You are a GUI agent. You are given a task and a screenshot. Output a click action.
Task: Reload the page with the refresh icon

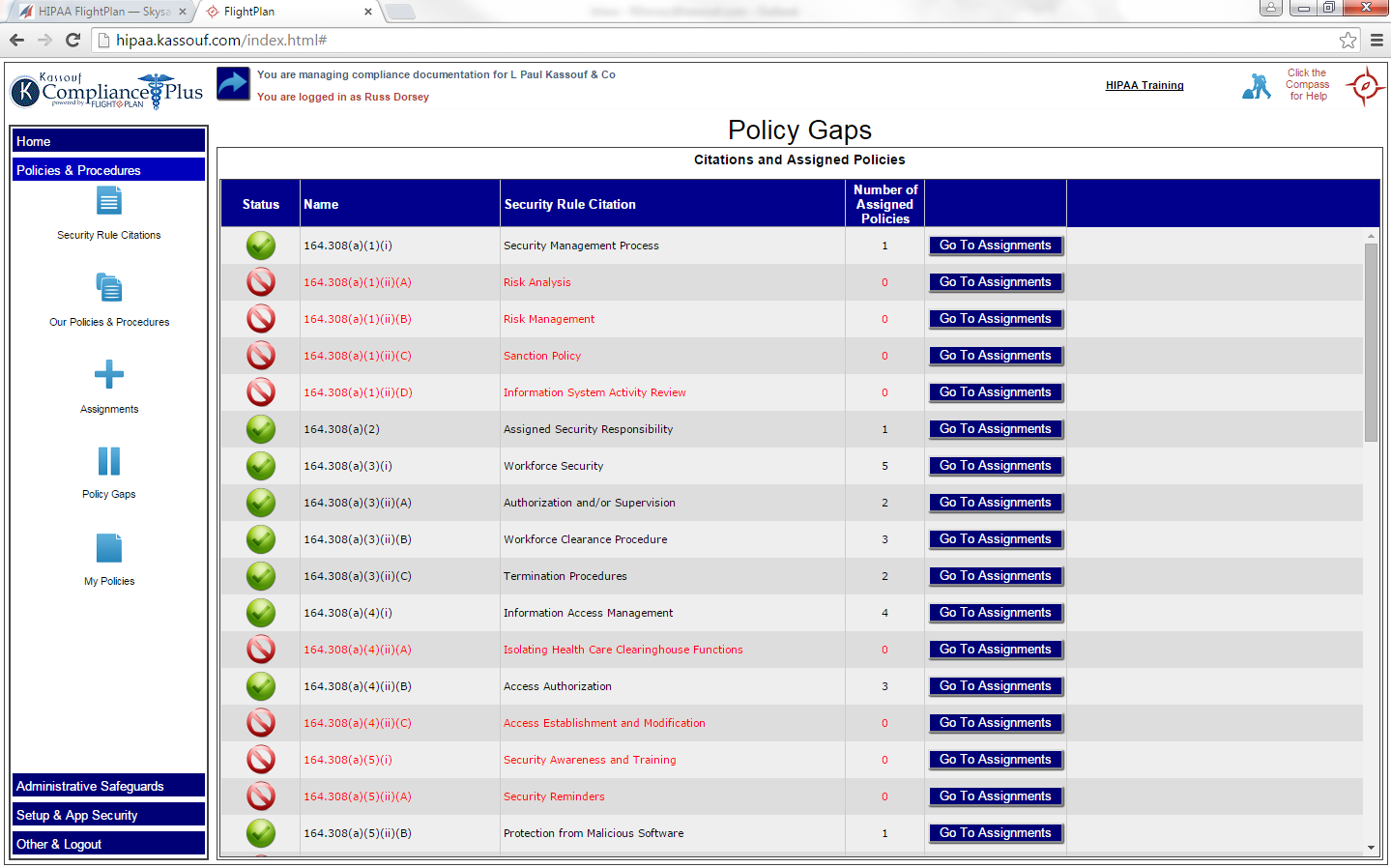72,40
